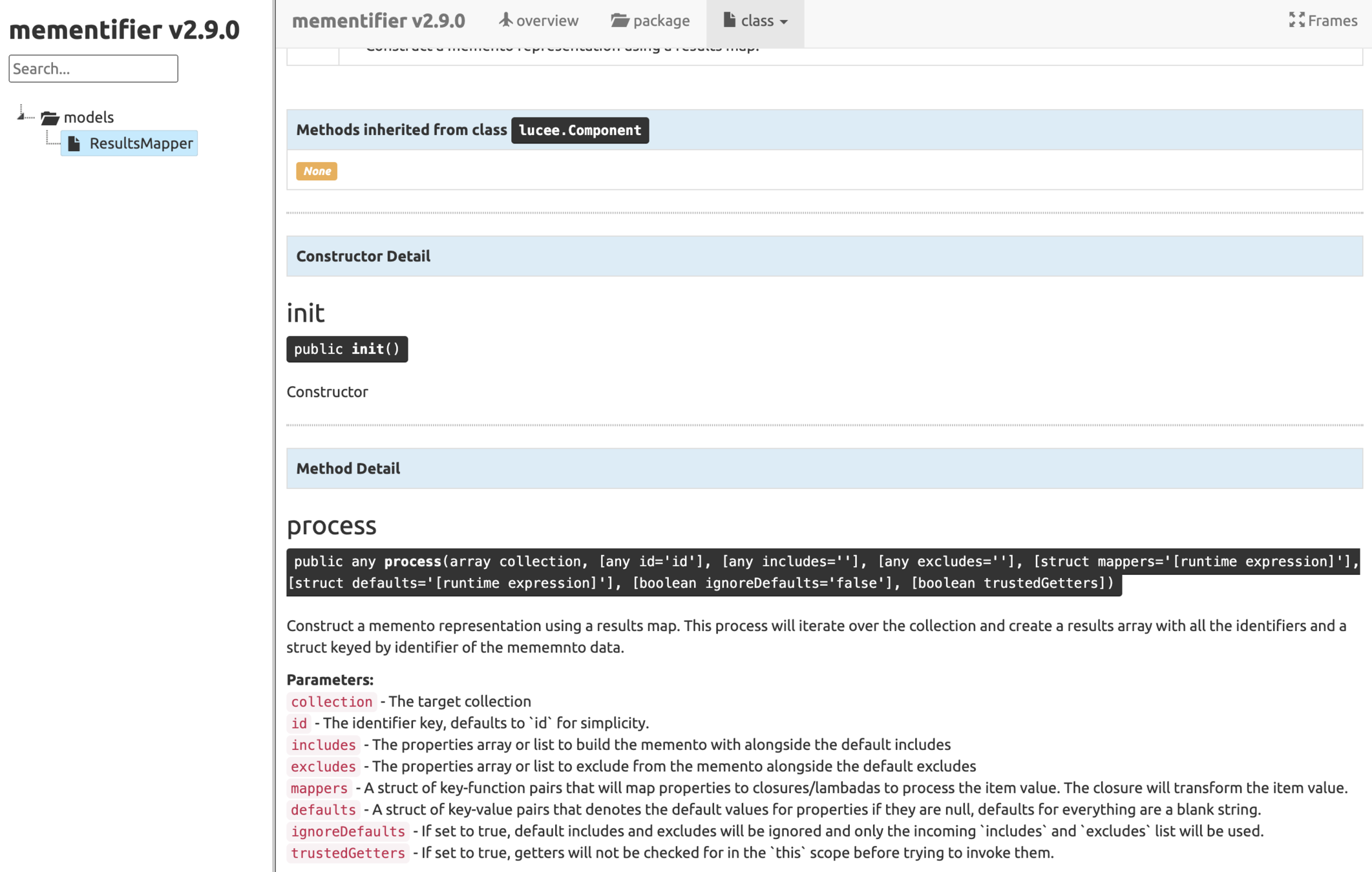Click the models folder icon in tree
Screen dimensions: 1372x872
click(50, 118)
